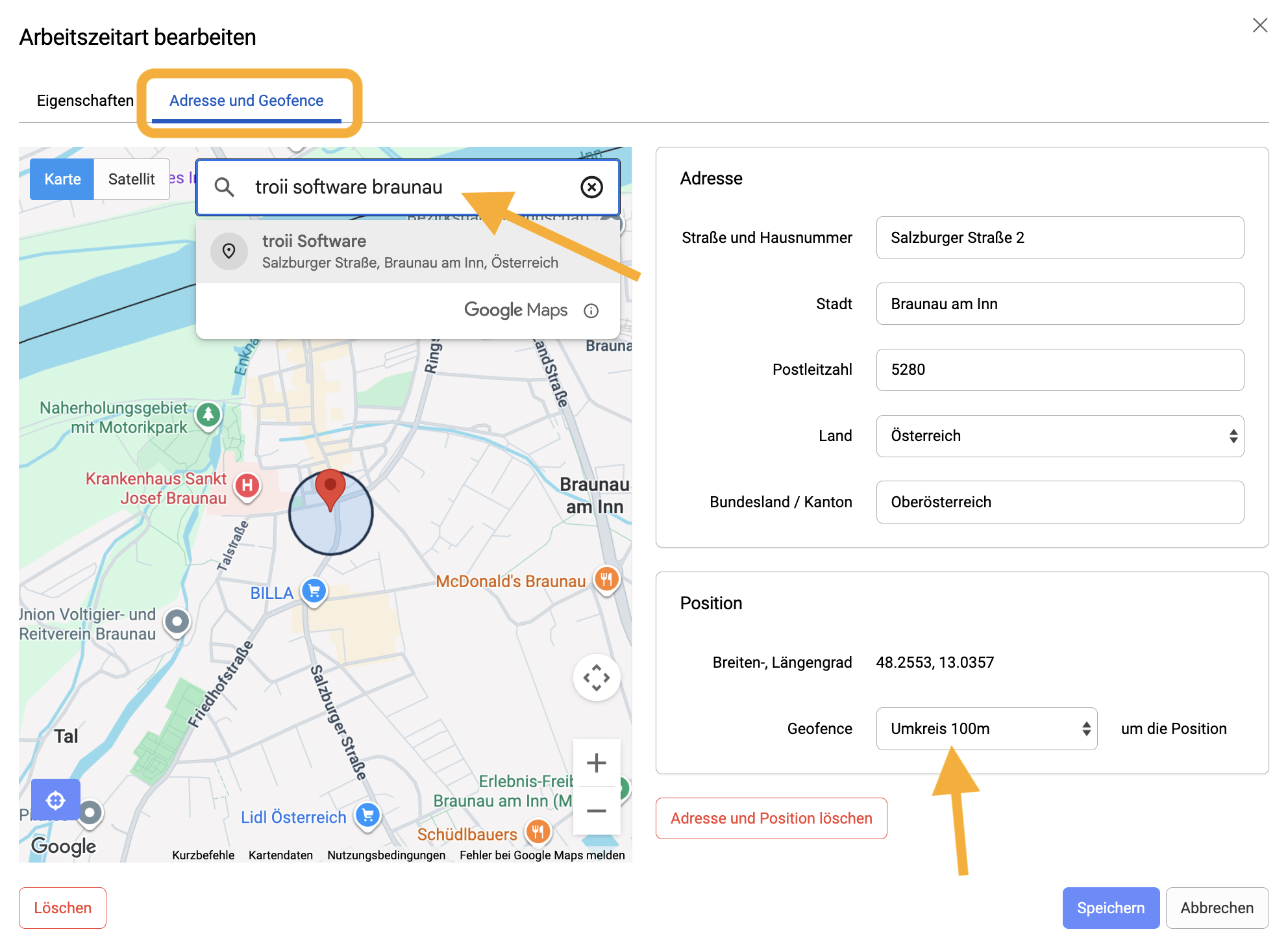Zoom in on the map with plus
1288x947 pixels.
coord(597,763)
